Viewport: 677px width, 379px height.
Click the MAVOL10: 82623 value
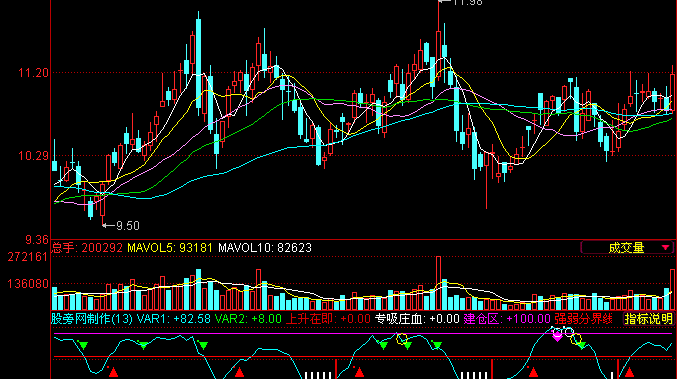(265, 248)
